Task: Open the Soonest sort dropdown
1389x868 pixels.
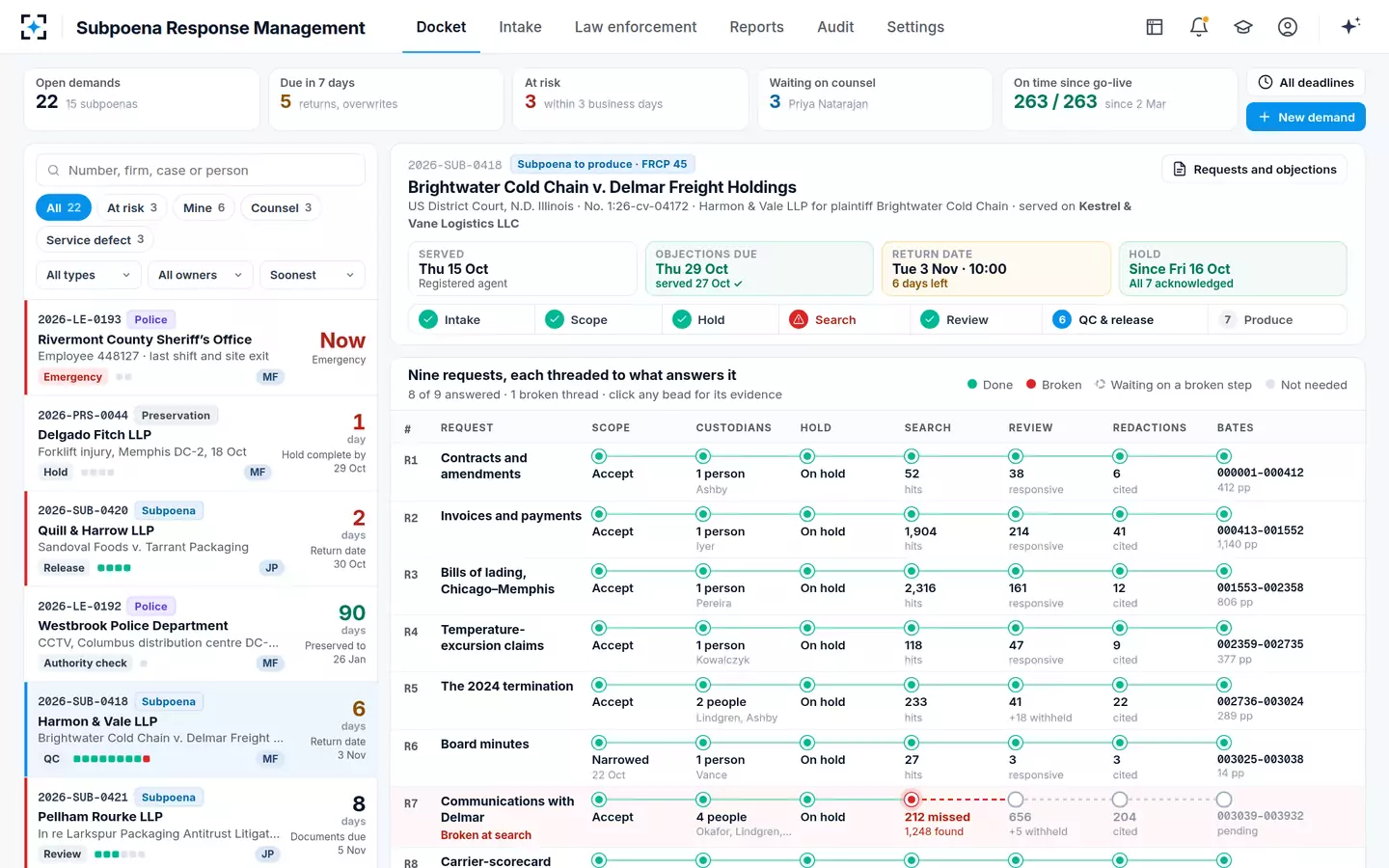Action: [x=313, y=275]
